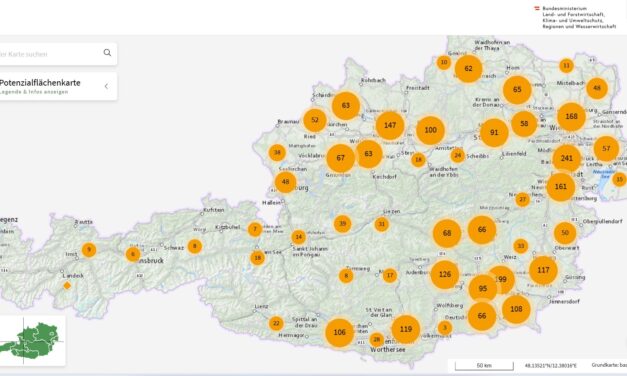The width and height of the screenshot is (627, 376).
Task: Zoom into cluster marker labeled 95
Action: point(483,289)
